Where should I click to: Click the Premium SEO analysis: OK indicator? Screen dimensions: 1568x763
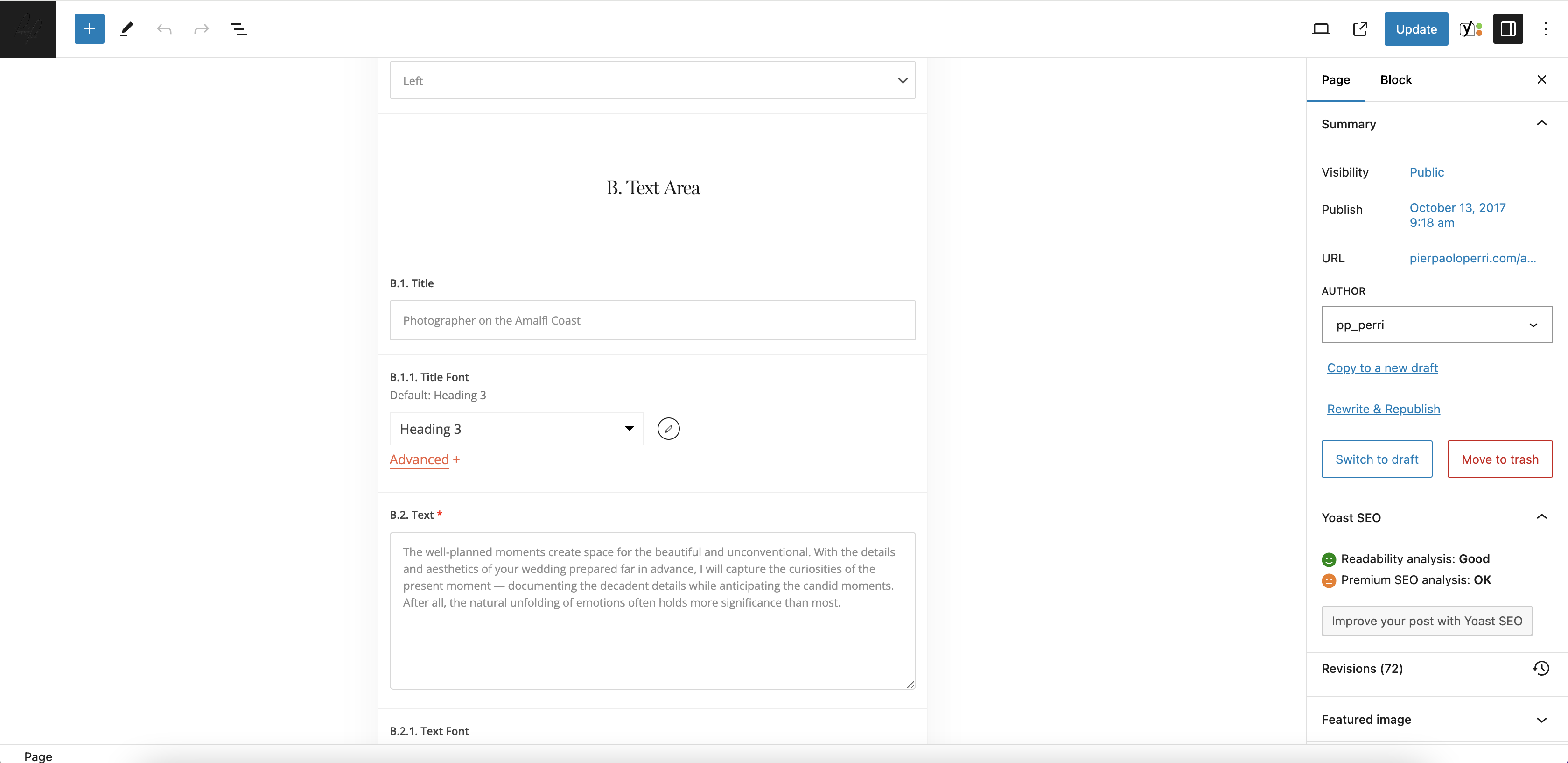1406,580
